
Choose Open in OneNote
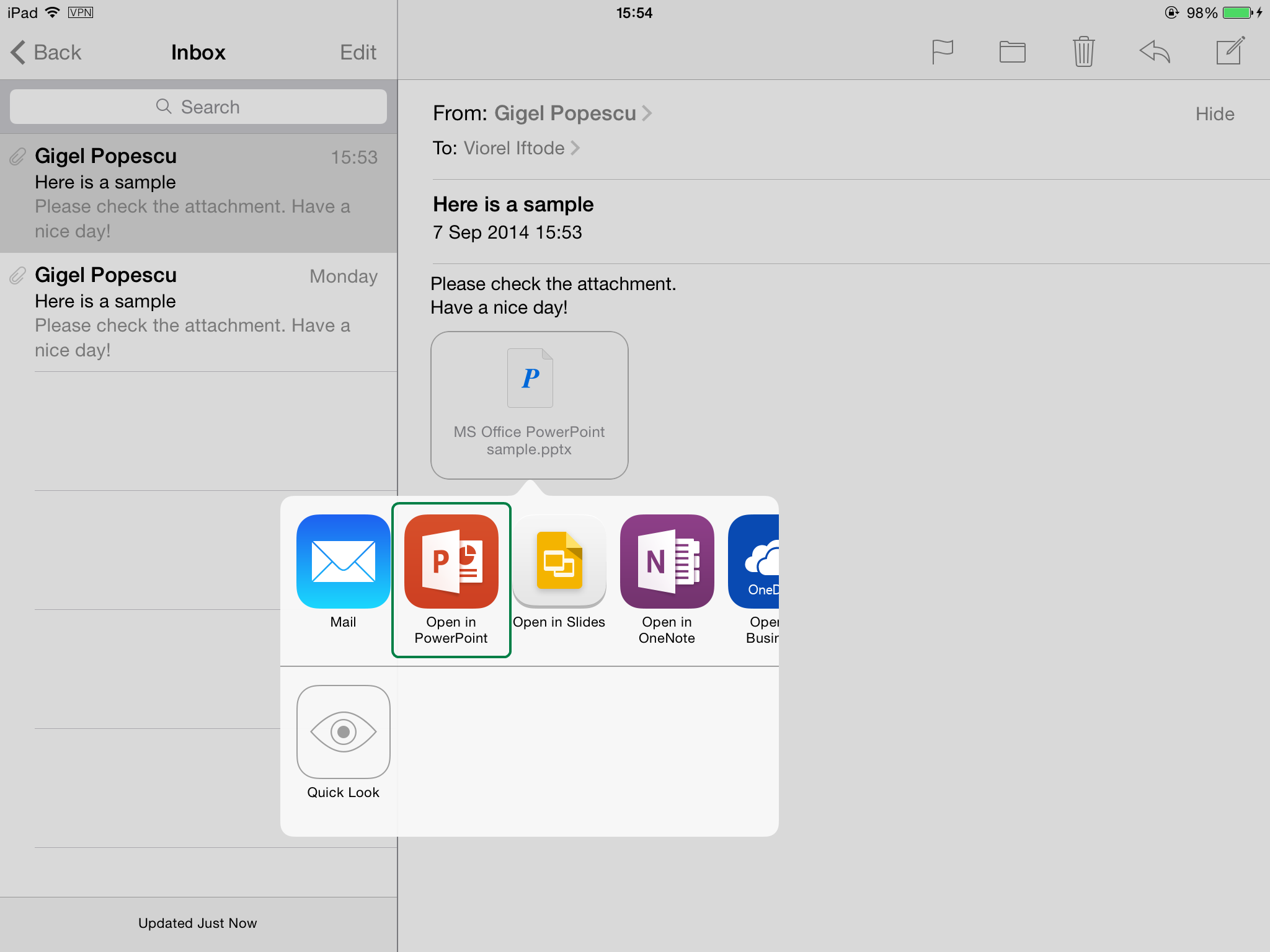(x=667, y=580)
